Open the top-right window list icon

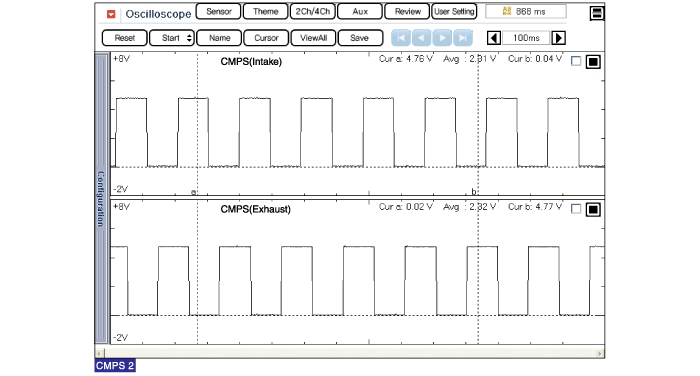(596, 13)
